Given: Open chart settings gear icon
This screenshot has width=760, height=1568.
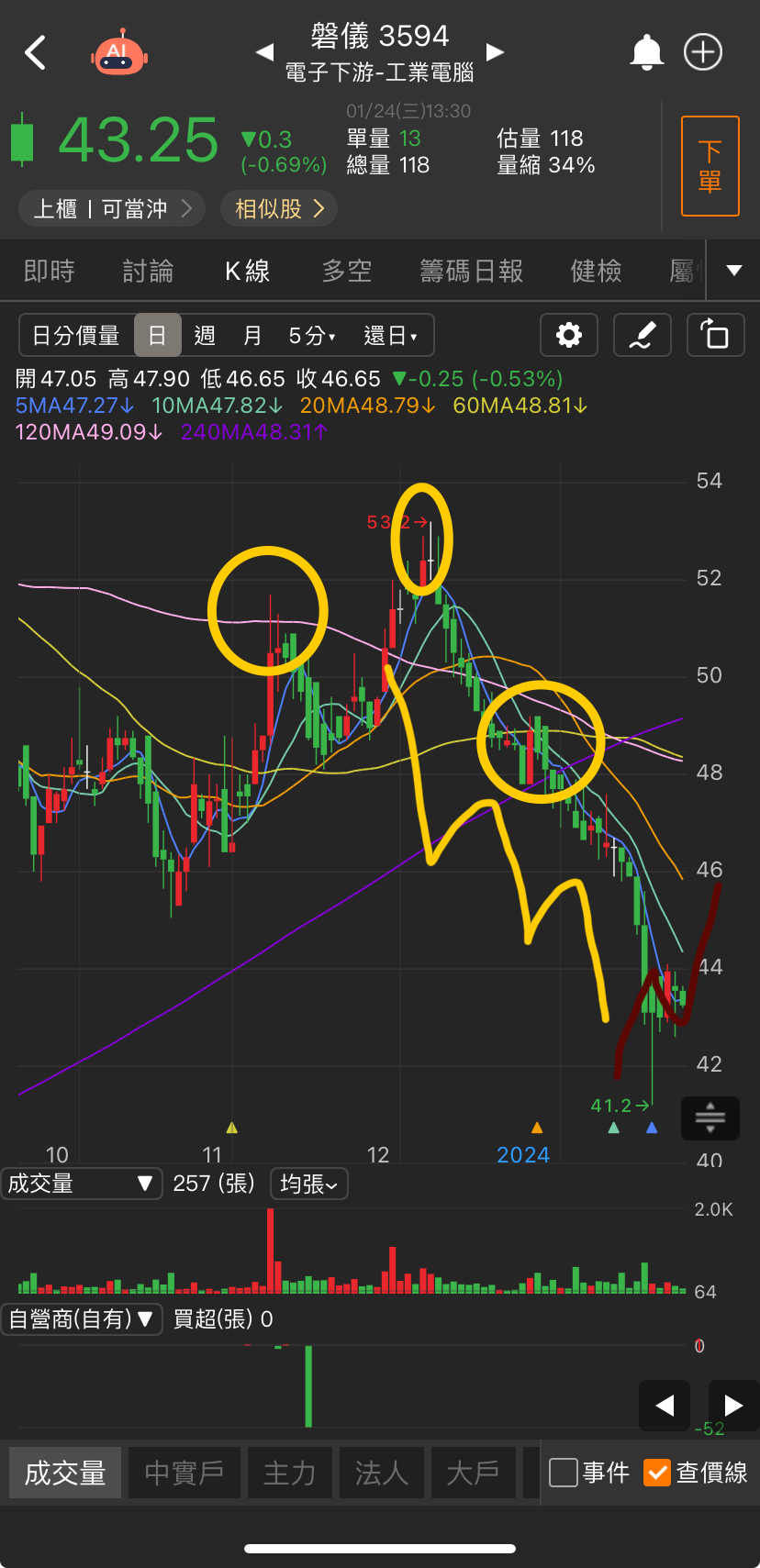Looking at the screenshot, I should click(x=569, y=335).
